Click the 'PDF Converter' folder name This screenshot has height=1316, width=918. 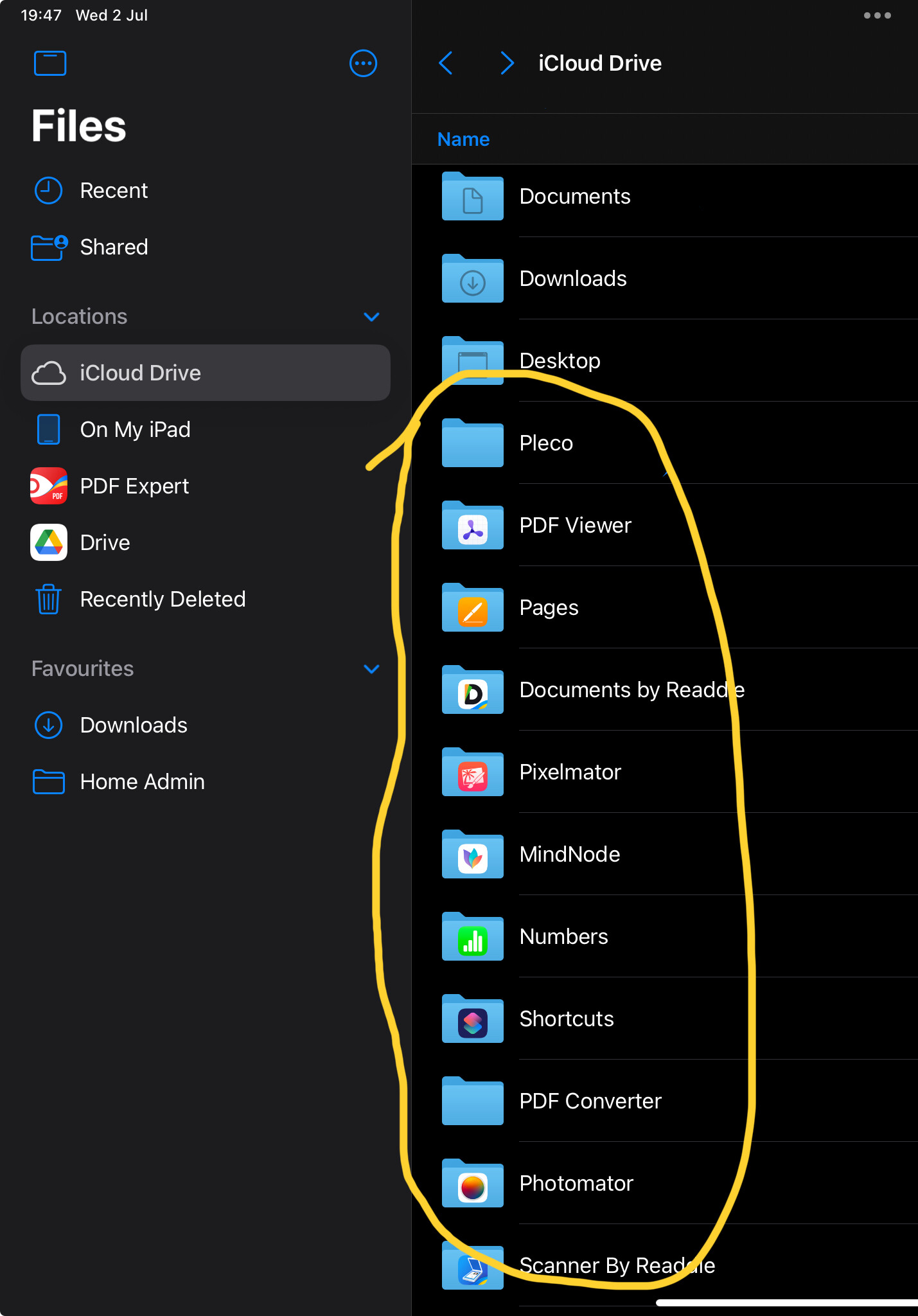[590, 1101]
